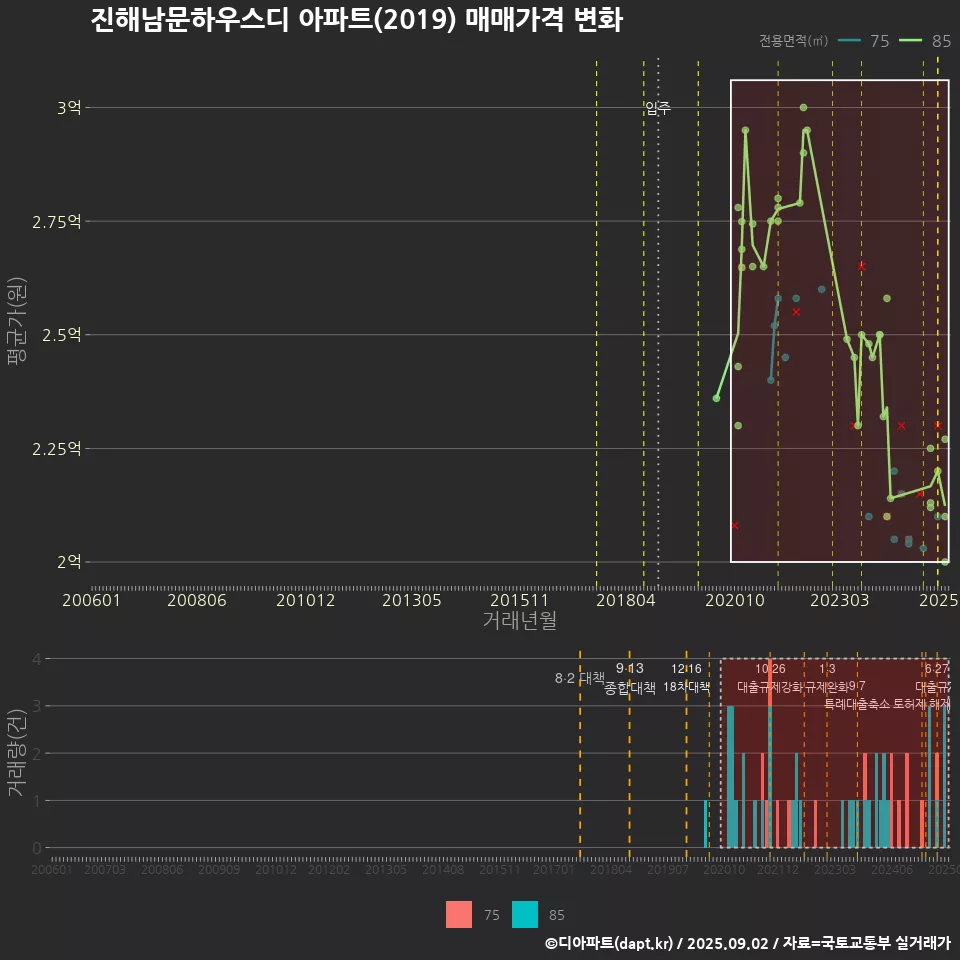Select 200909 on the volume chart axis
Viewport: 960px width, 960px height.
tap(219, 869)
